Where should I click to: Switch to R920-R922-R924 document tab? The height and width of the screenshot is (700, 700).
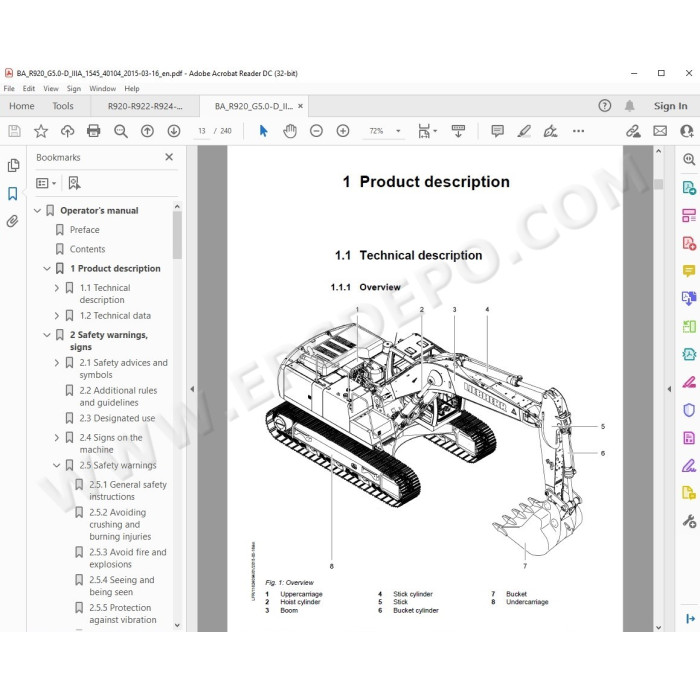coord(145,106)
